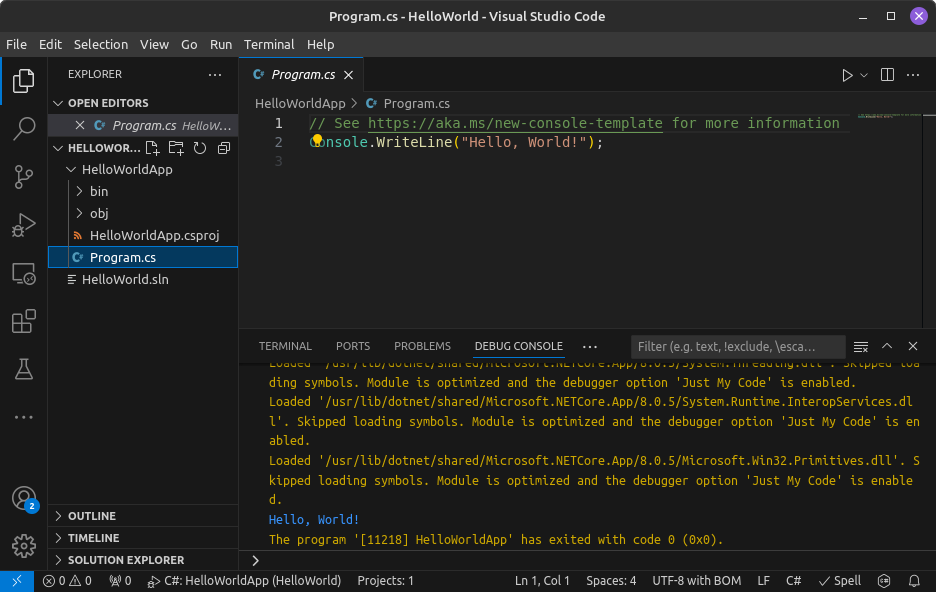Split the editor to the right
Screen dimensions: 936x592
pos(887,75)
